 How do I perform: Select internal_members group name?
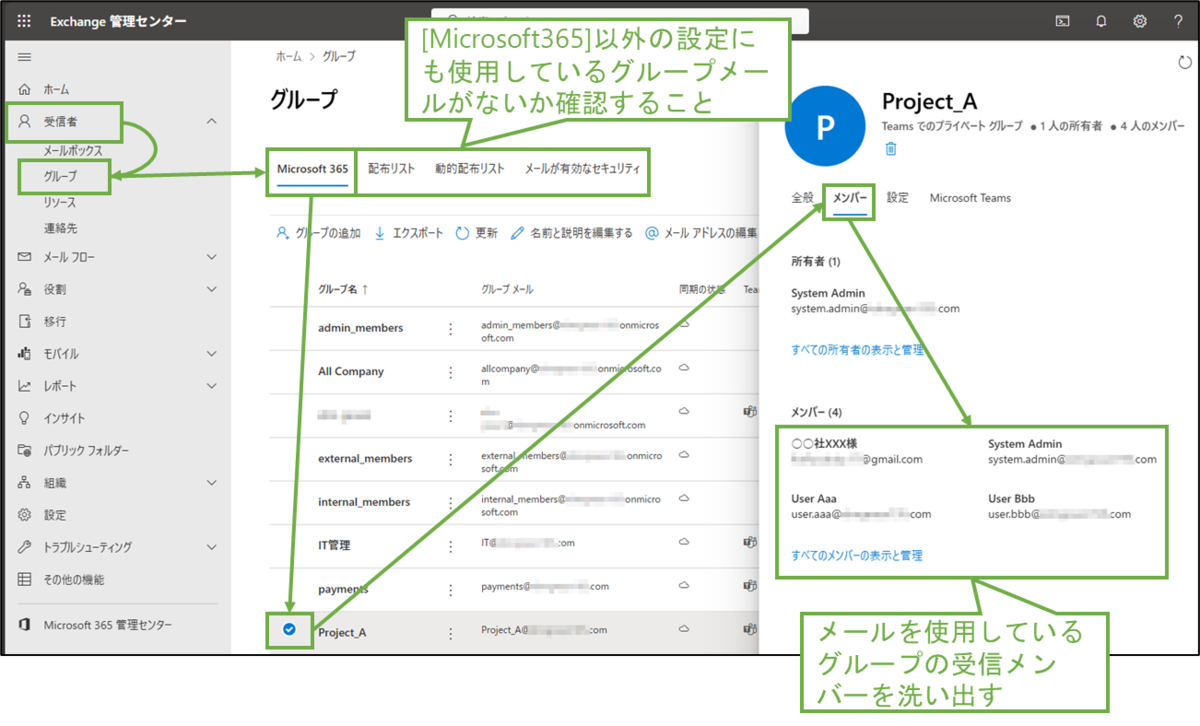coord(364,502)
